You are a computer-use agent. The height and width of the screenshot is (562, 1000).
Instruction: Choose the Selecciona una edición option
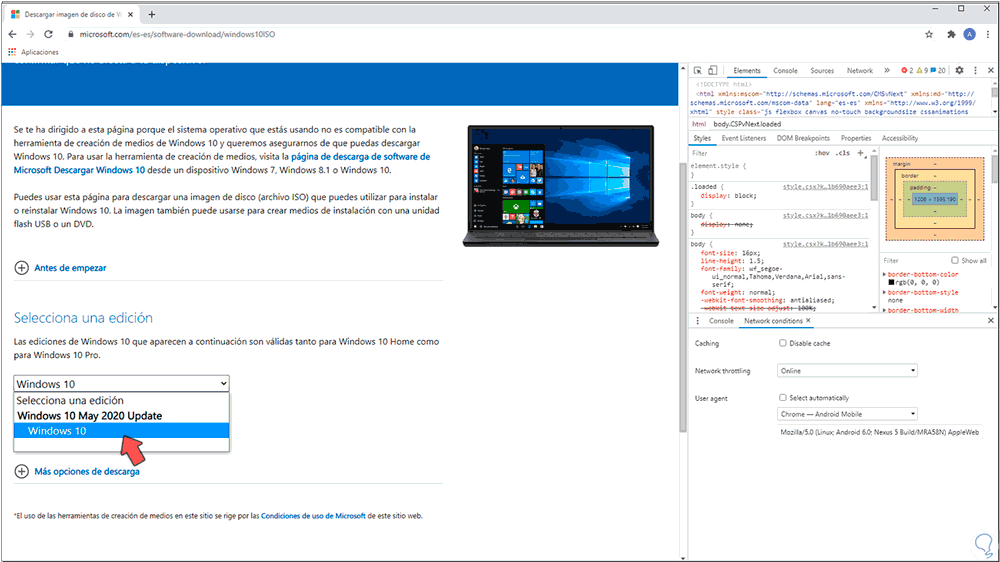click(121, 401)
